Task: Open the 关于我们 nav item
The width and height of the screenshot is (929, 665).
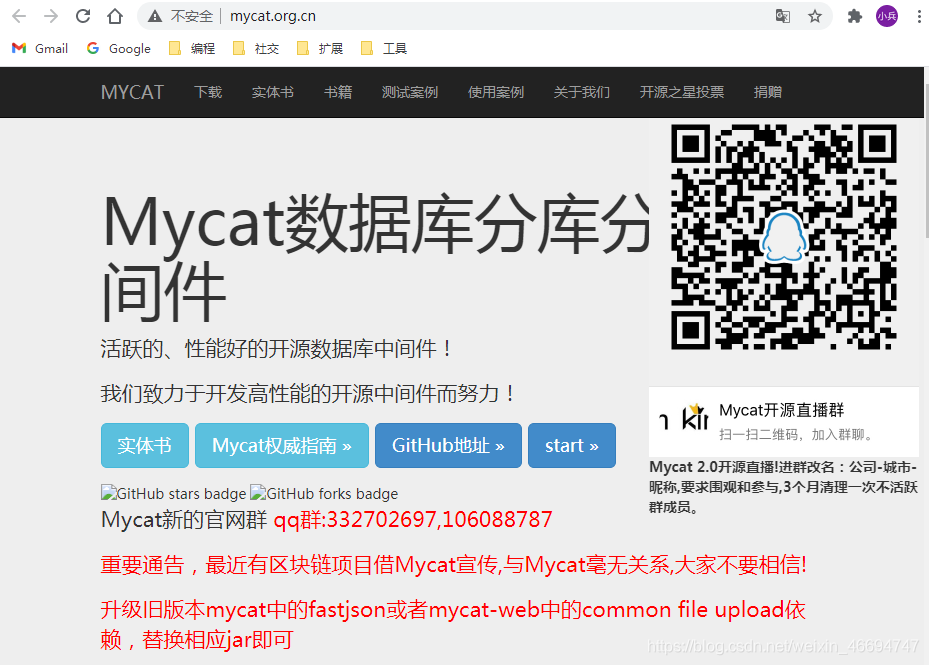Action: (581, 92)
